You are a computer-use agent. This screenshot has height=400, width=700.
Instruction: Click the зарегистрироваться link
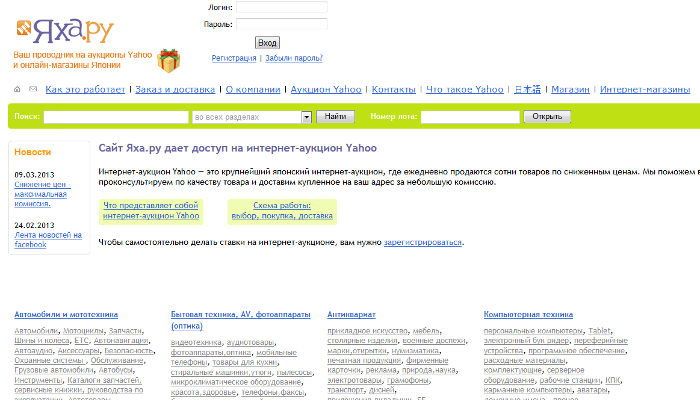pos(423,242)
